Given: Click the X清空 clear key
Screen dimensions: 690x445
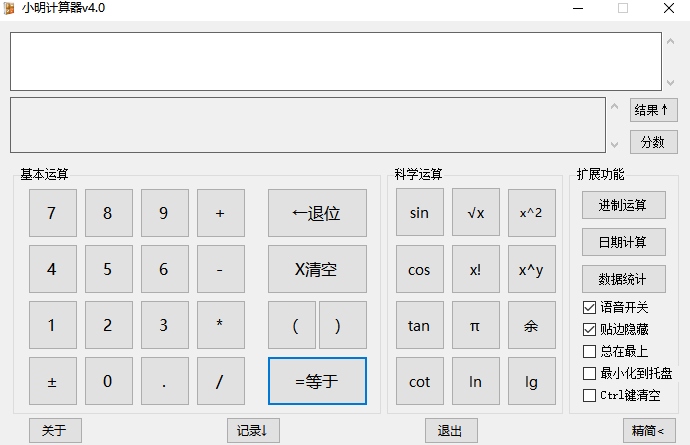Looking at the screenshot, I should [317, 269].
